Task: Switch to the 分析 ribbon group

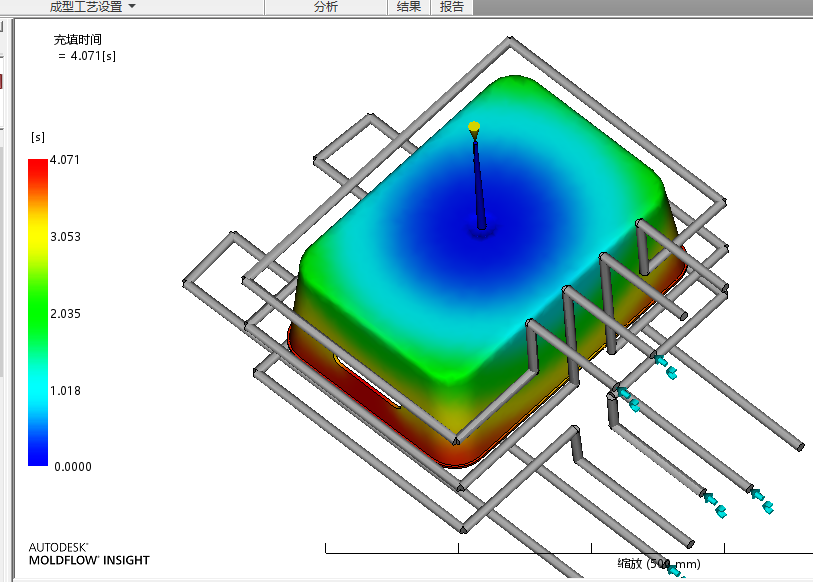Action: tap(326, 7)
